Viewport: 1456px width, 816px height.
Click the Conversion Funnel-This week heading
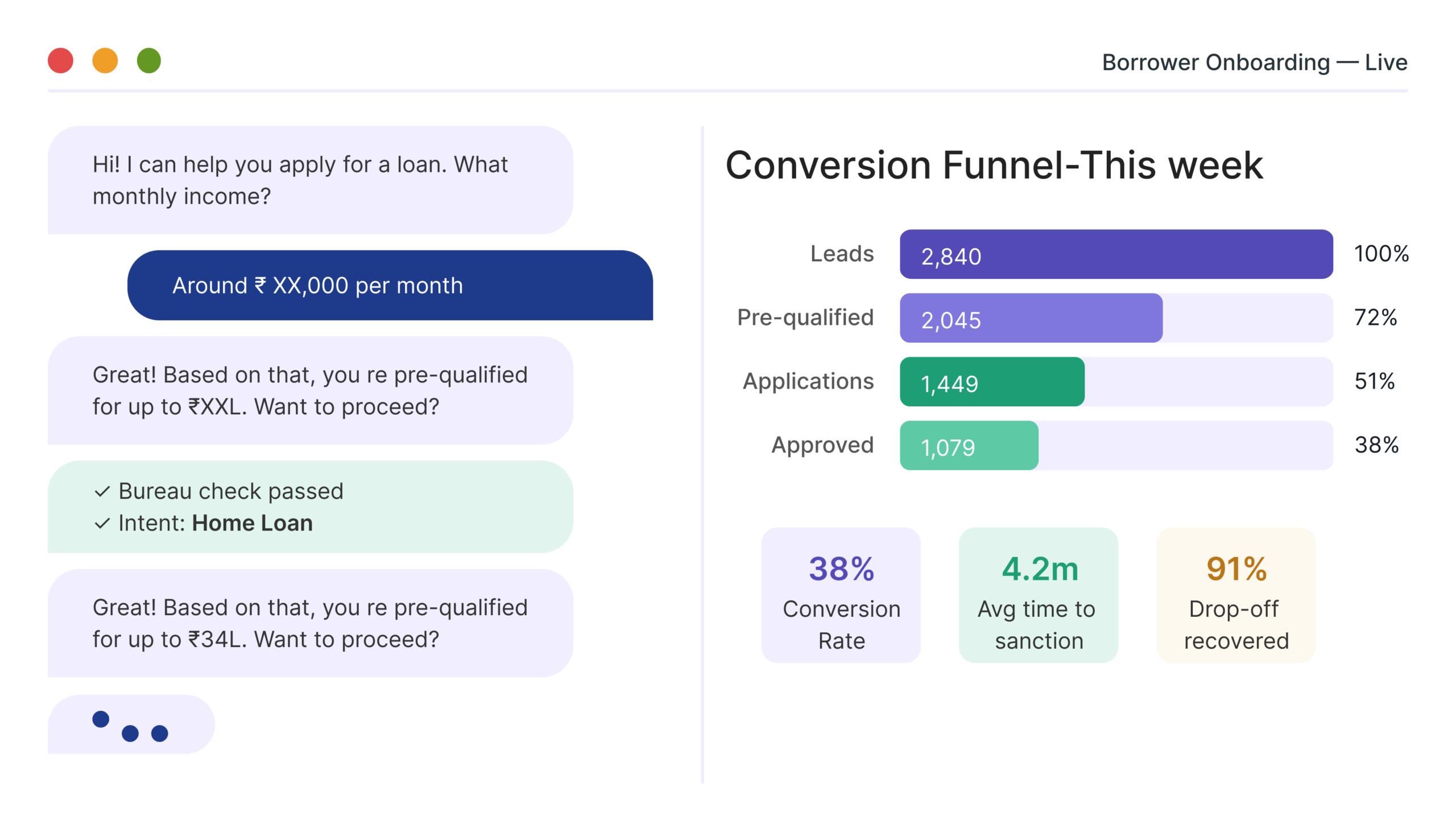(x=994, y=166)
